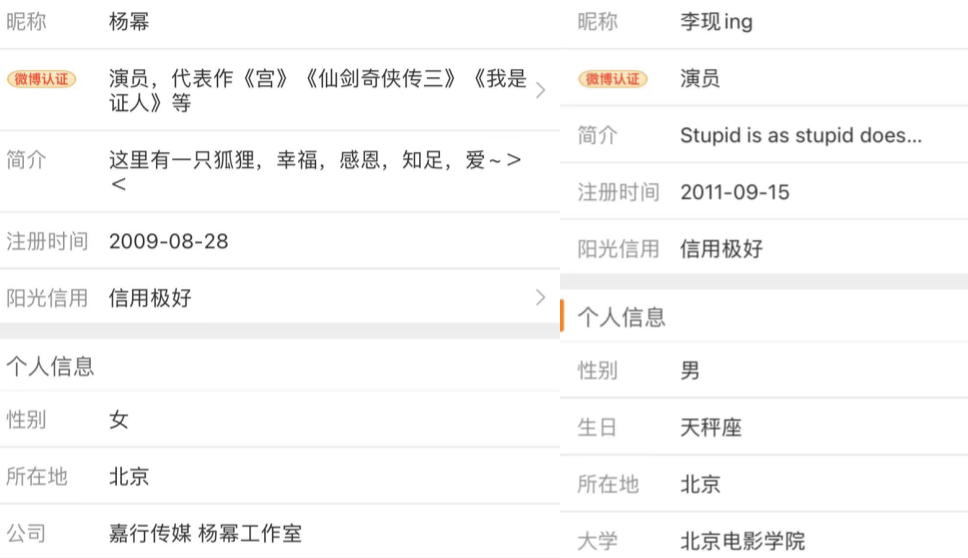Open the 阳光信用 details chevron in 杨幂's profile
This screenshot has height=558, width=968.
click(x=541, y=298)
